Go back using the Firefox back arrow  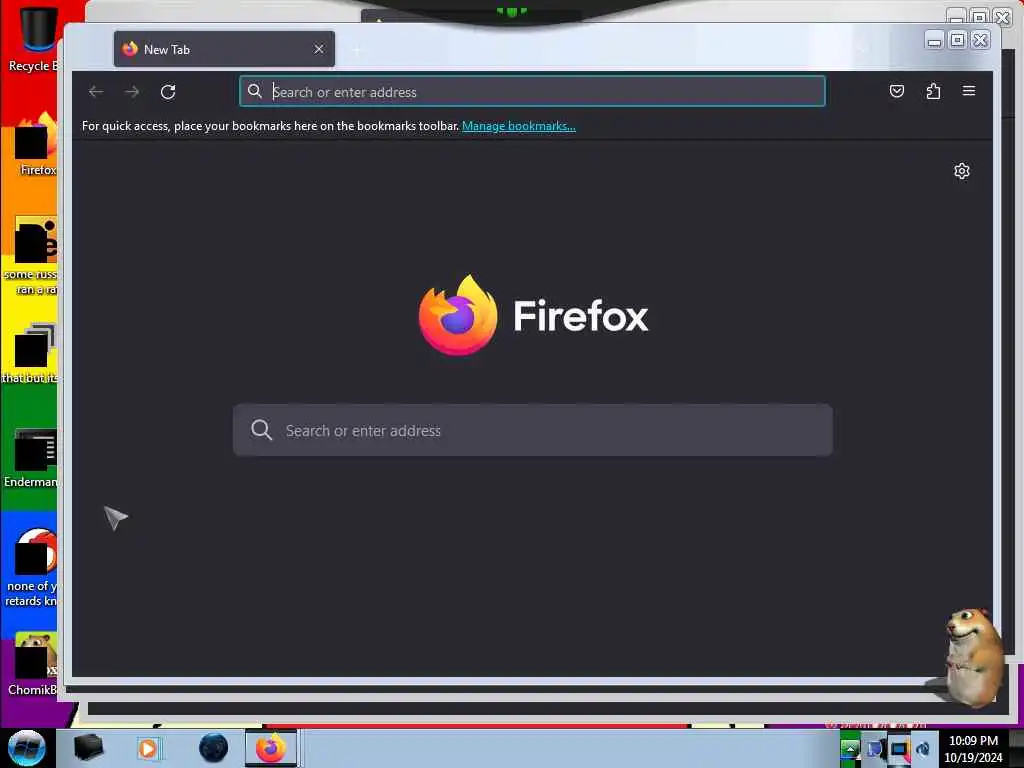click(96, 92)
